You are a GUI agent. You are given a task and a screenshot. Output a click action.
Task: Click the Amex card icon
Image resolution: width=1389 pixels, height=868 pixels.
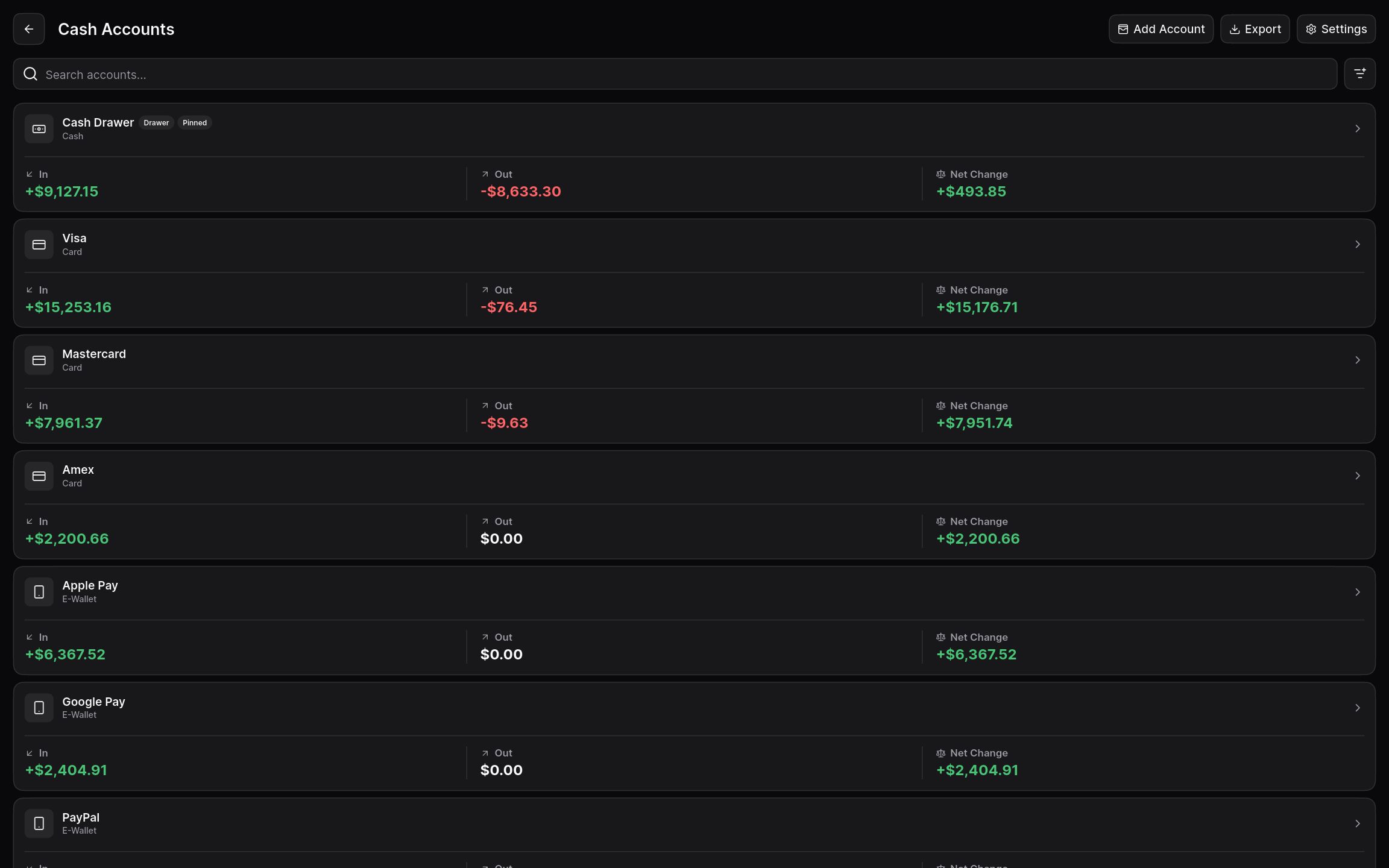tap(39, 476)
